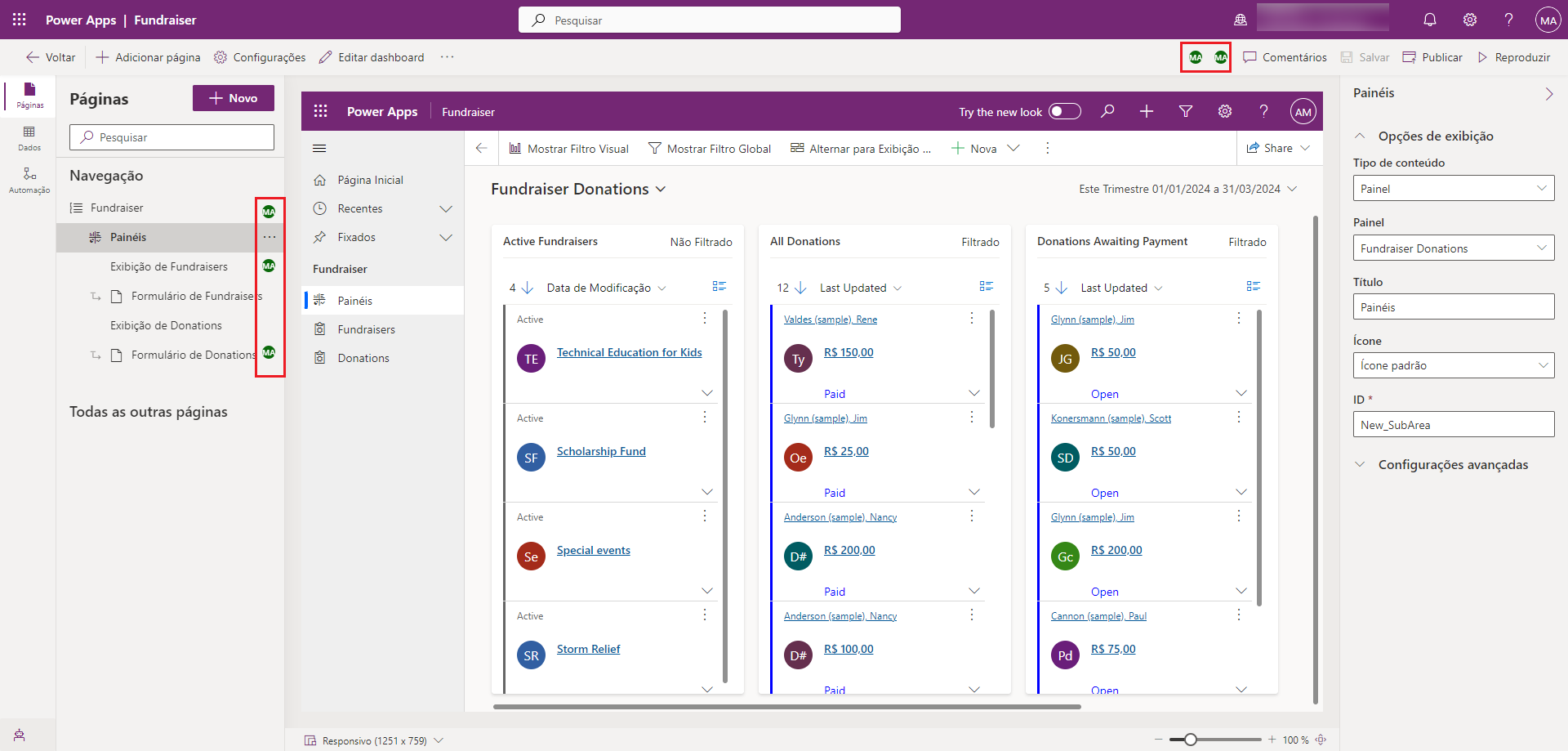Open the environment icon in header
Image resolution: width=1568 pixels, height=751 pixels.
coord(1241,20)
